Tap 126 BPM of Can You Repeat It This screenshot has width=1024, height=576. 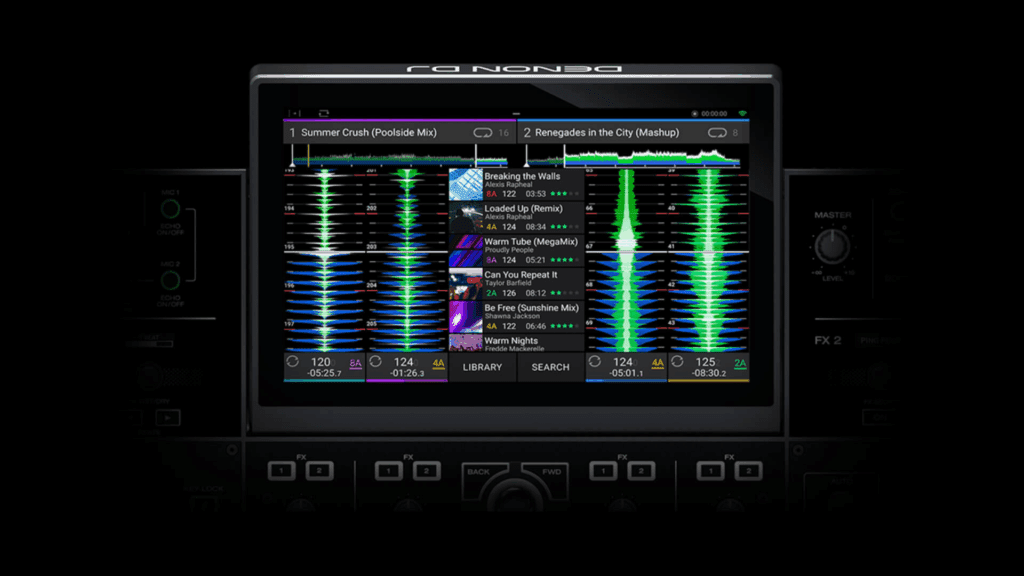509,293
